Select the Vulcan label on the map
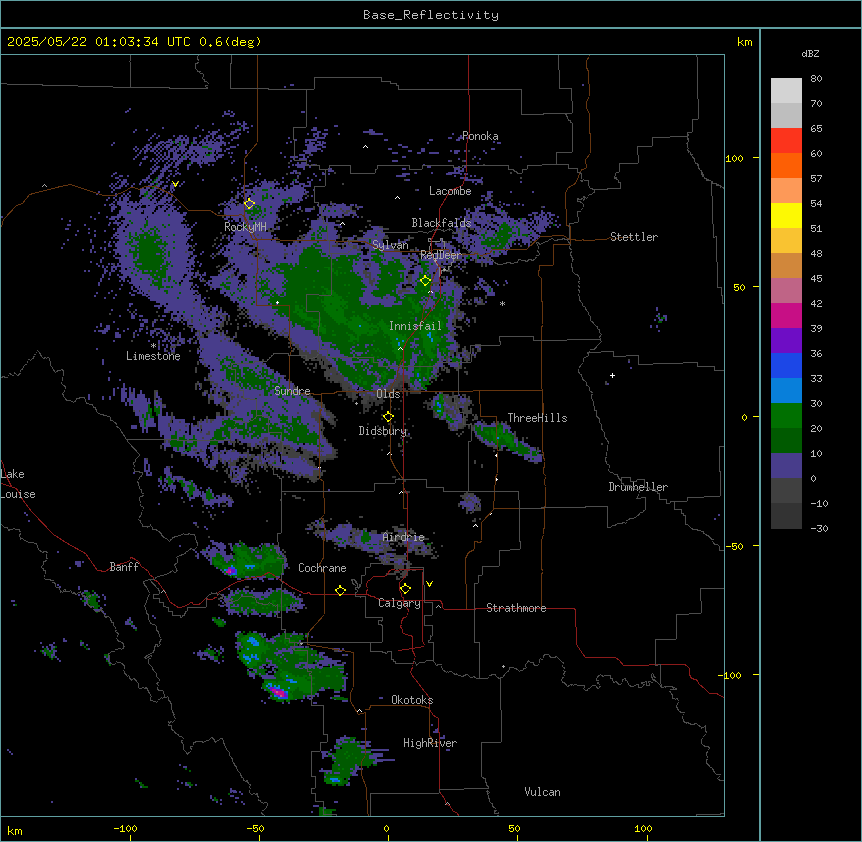The width and height of the screenshot is (862, 842). 543,792
